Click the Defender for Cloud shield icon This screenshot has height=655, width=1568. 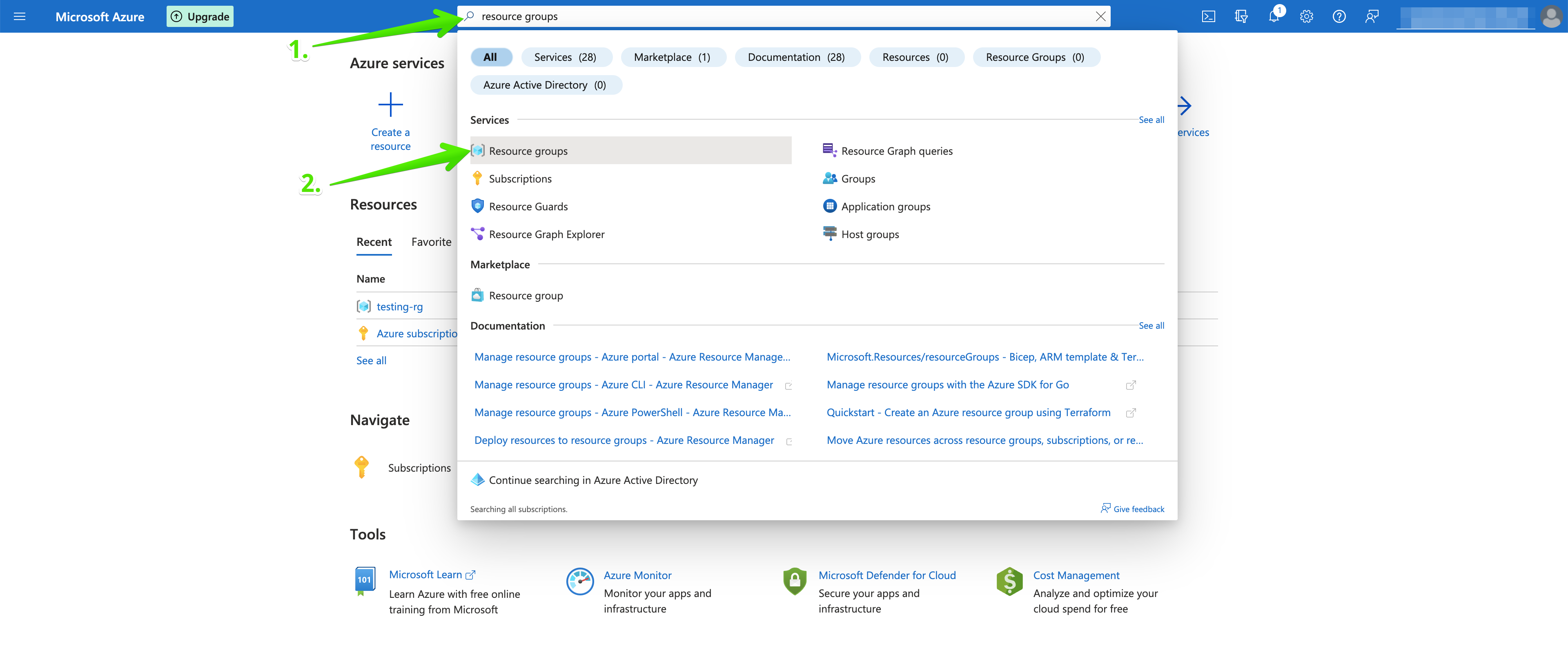pos(794,582)
